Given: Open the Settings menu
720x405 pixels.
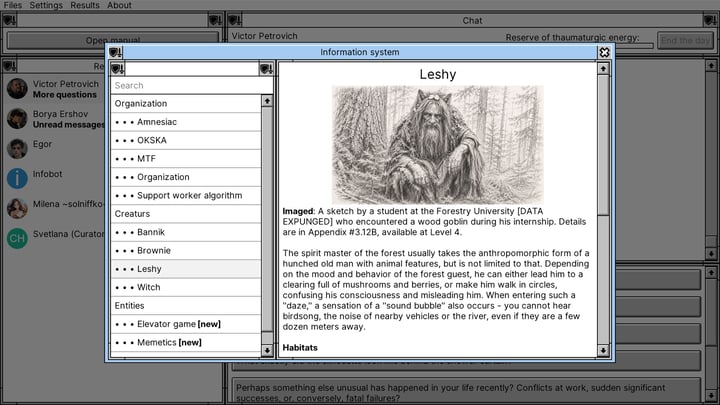Looking at the screenshot, I should pos(46,5).
